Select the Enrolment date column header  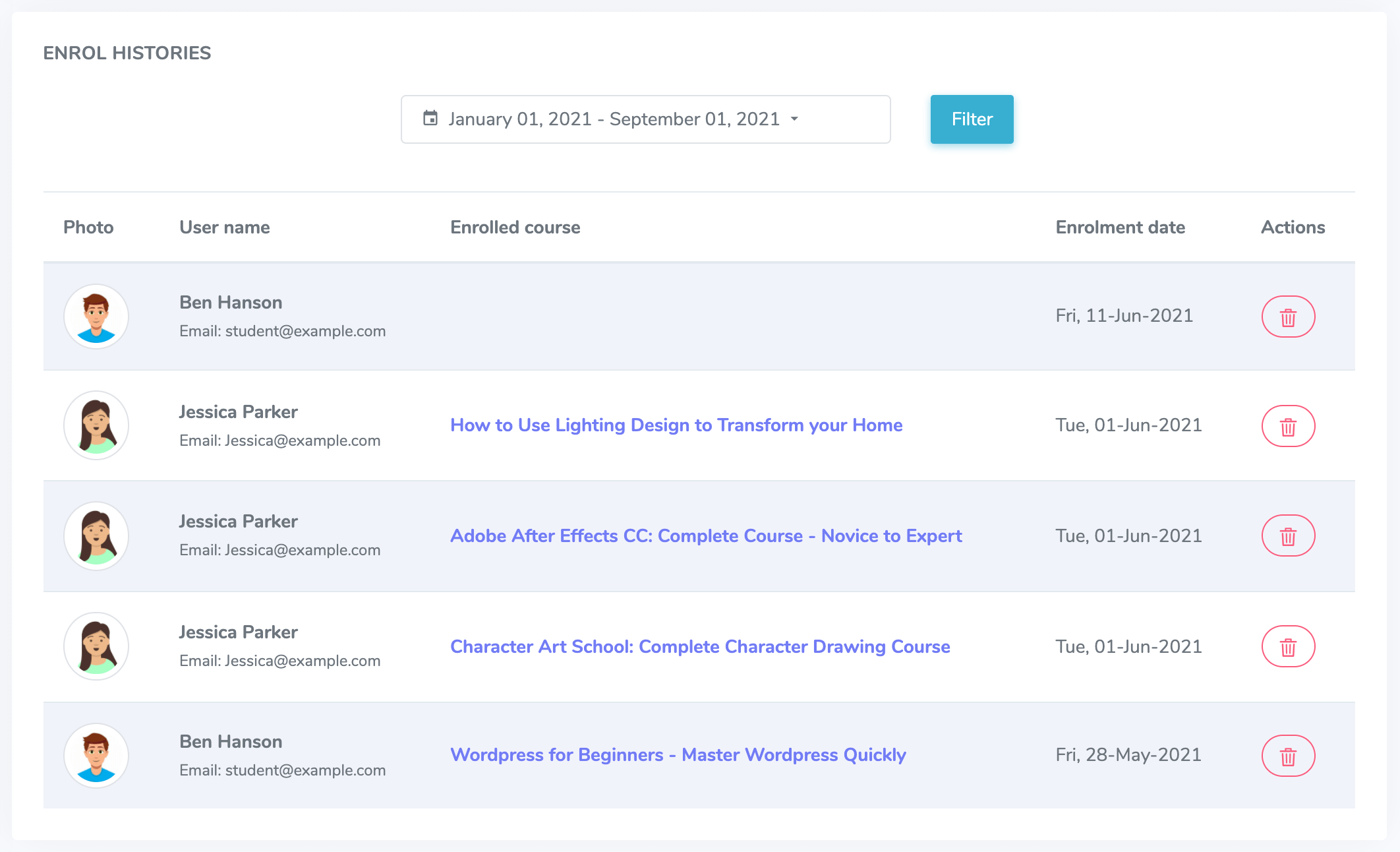coord(1121,228)
